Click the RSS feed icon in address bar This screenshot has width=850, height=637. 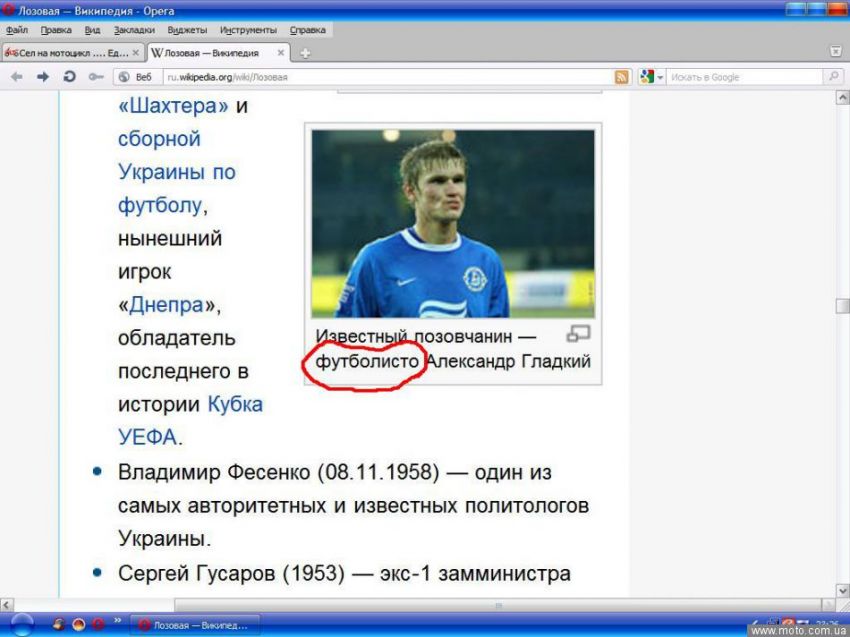[x=622, y=77]
